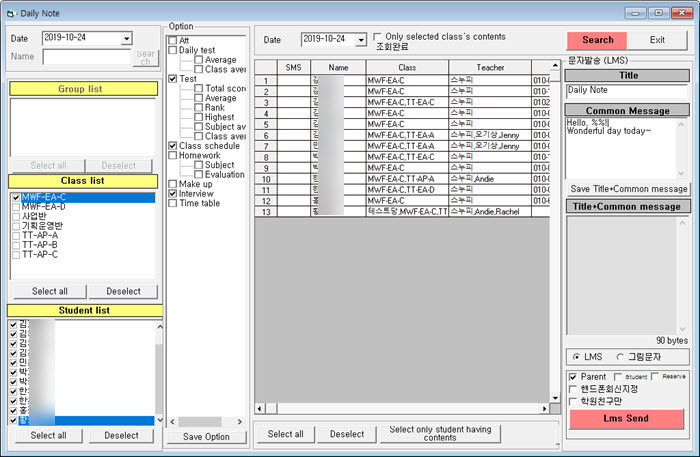
Task: Click Deselect under Class list
Action: tap(123, 291)
